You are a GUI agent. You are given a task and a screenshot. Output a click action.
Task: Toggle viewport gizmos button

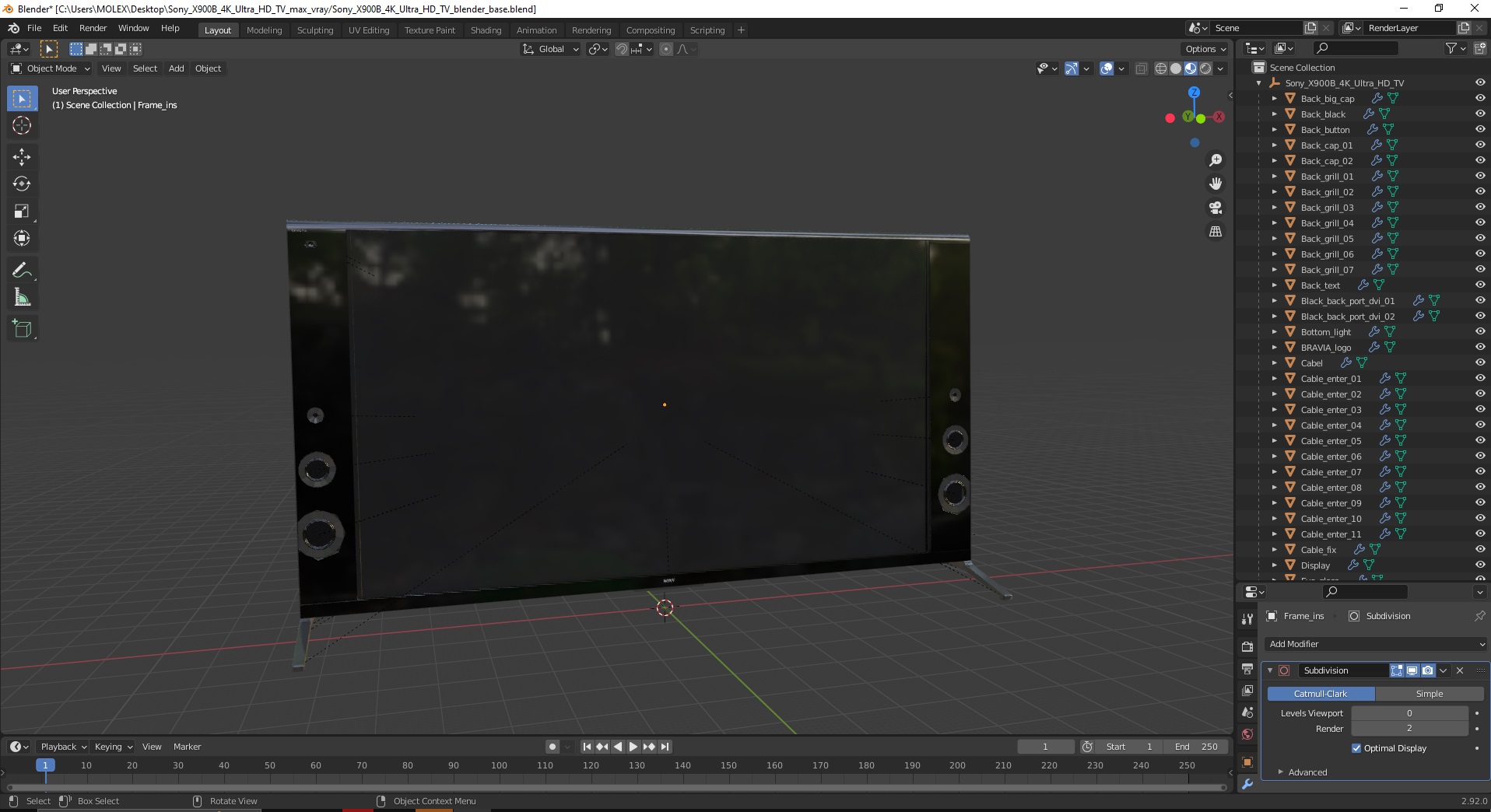(x=1072, y=68)
